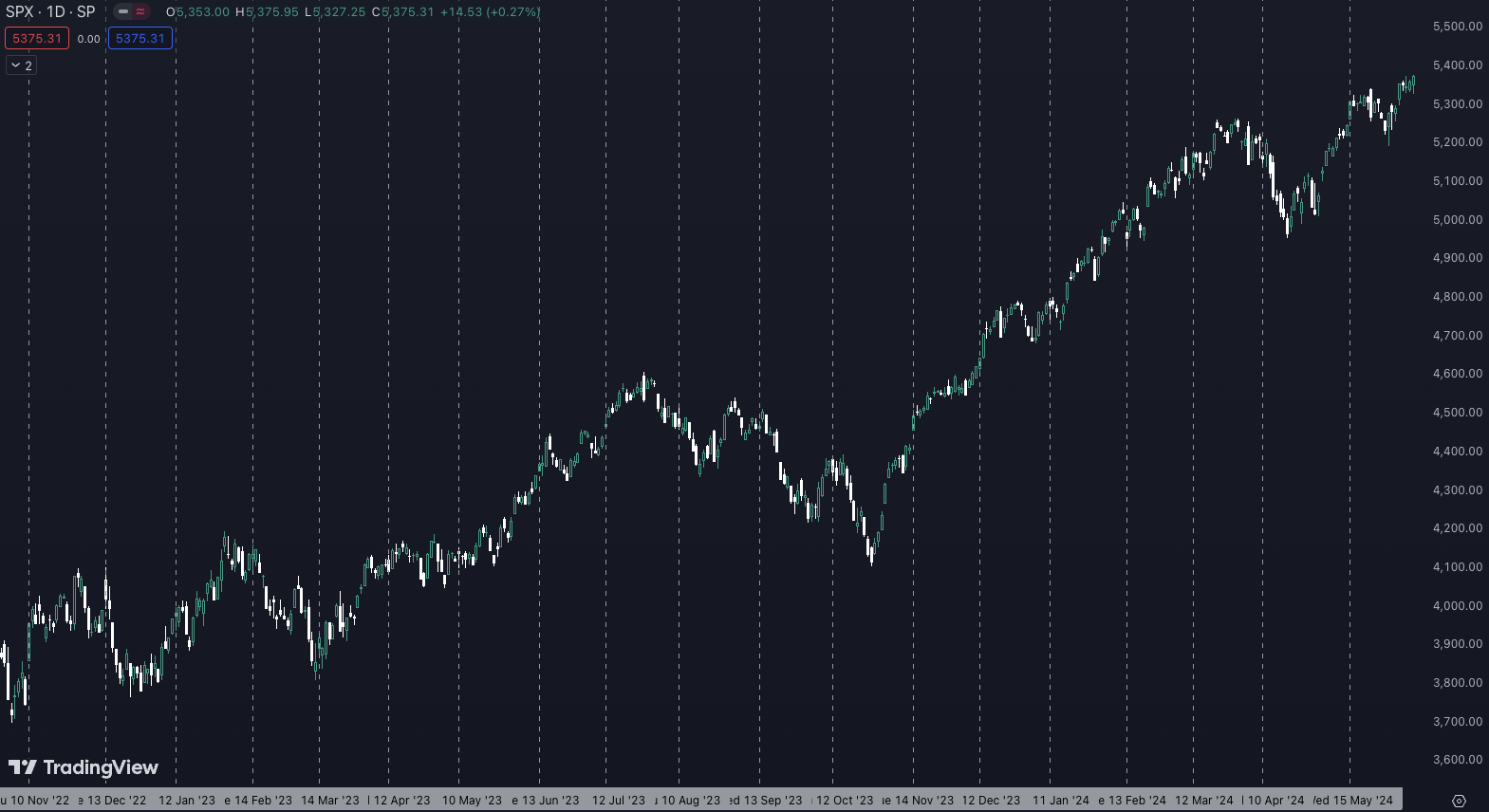Click the 14 Mar '23 date label
1489x812 pixels.
click(330, 801)
